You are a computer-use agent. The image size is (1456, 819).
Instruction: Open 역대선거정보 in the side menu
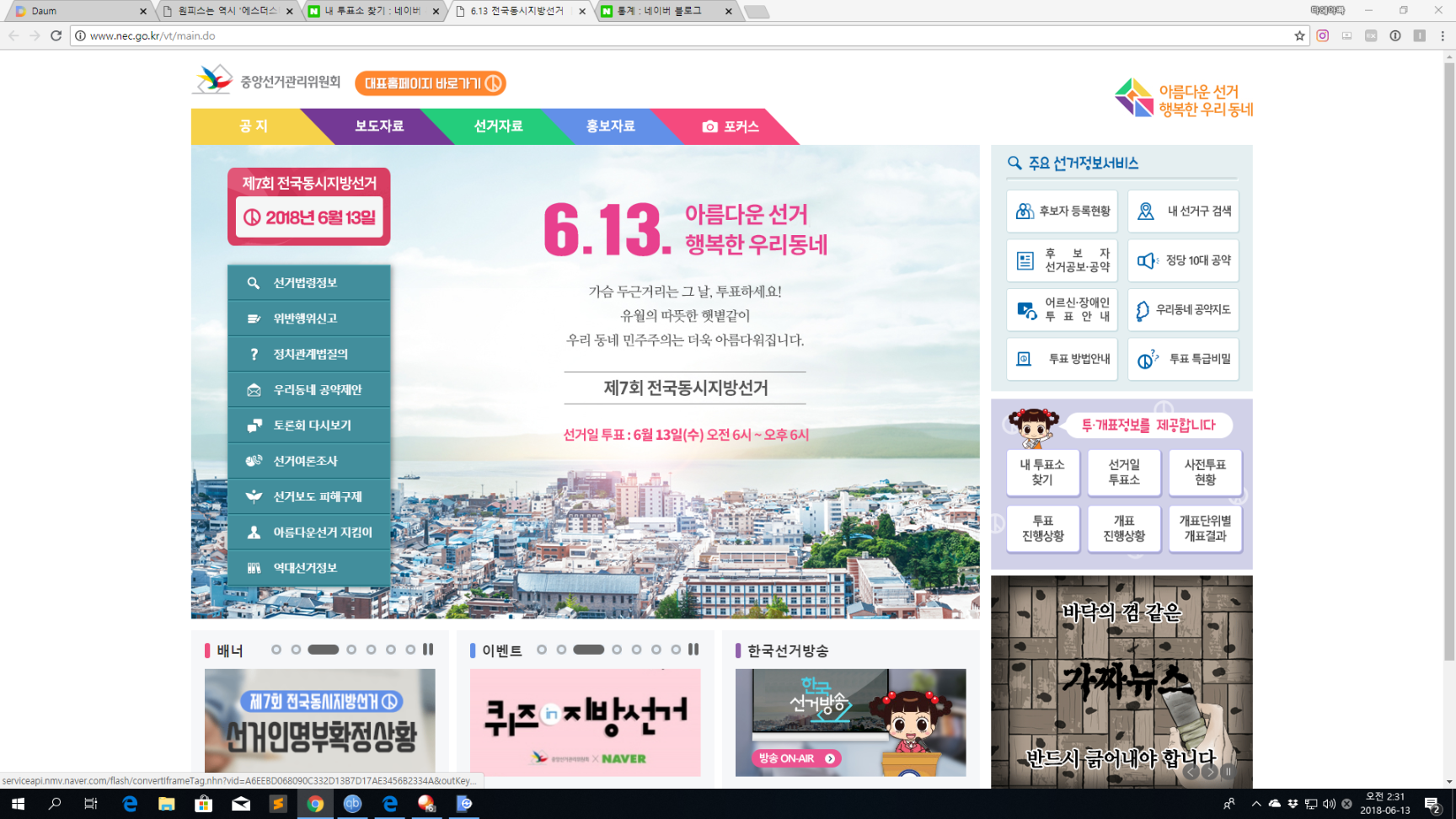pyautogui.click(x=308, y=568)
